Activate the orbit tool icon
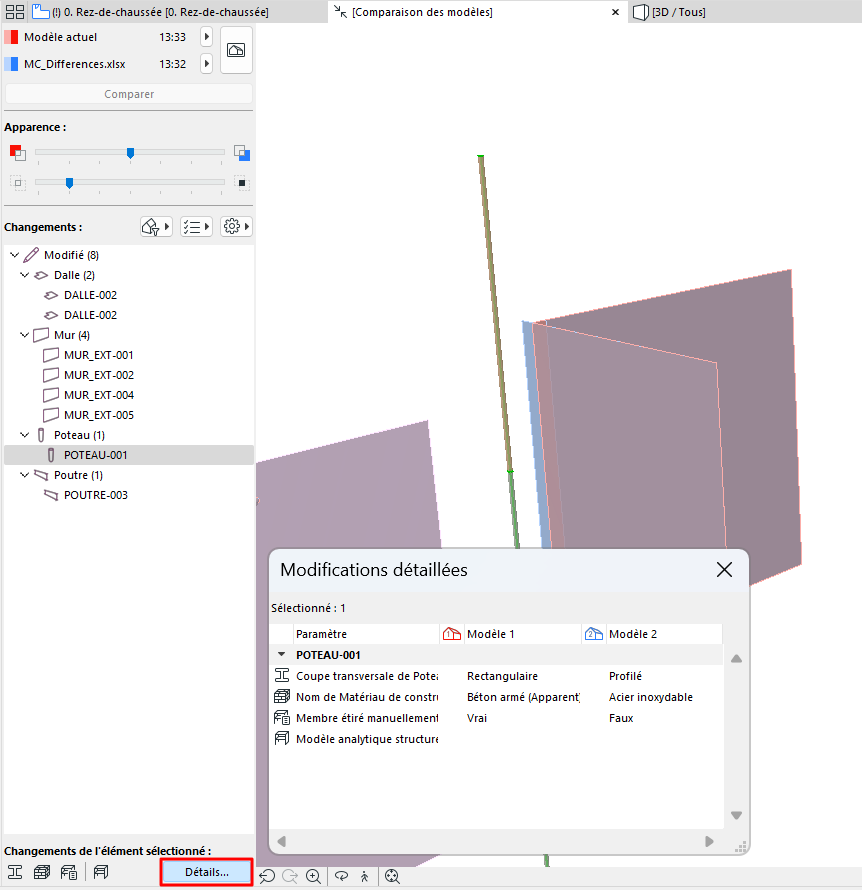The height and width of the screenshot is (890, 862). point(341,876)
